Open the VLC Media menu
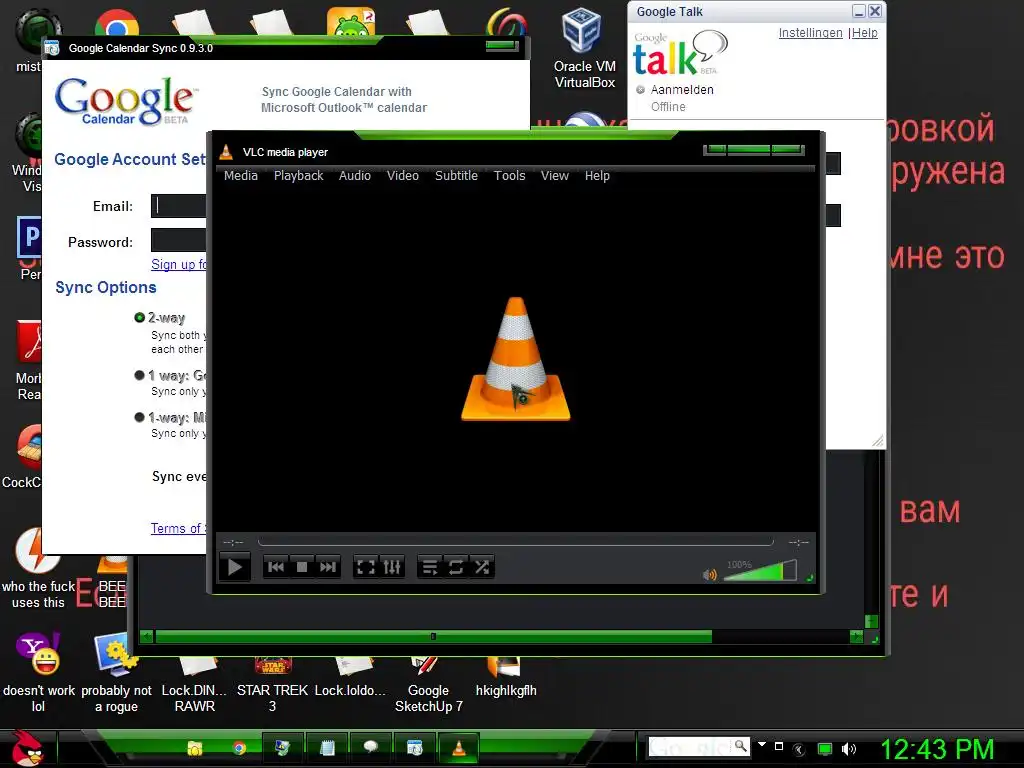Image resolution: width=1024 pixels, height=768 pixels. [240, 176]
